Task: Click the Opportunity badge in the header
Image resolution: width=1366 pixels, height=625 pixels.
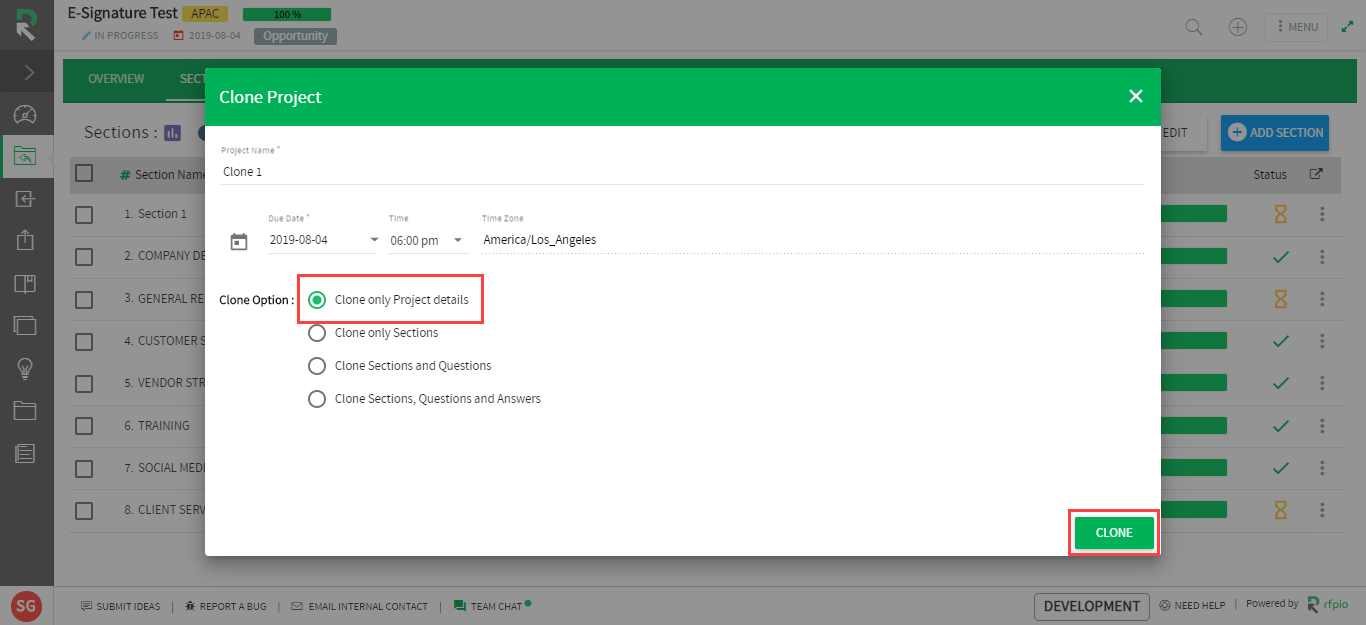Action: (x=296, y=36)
